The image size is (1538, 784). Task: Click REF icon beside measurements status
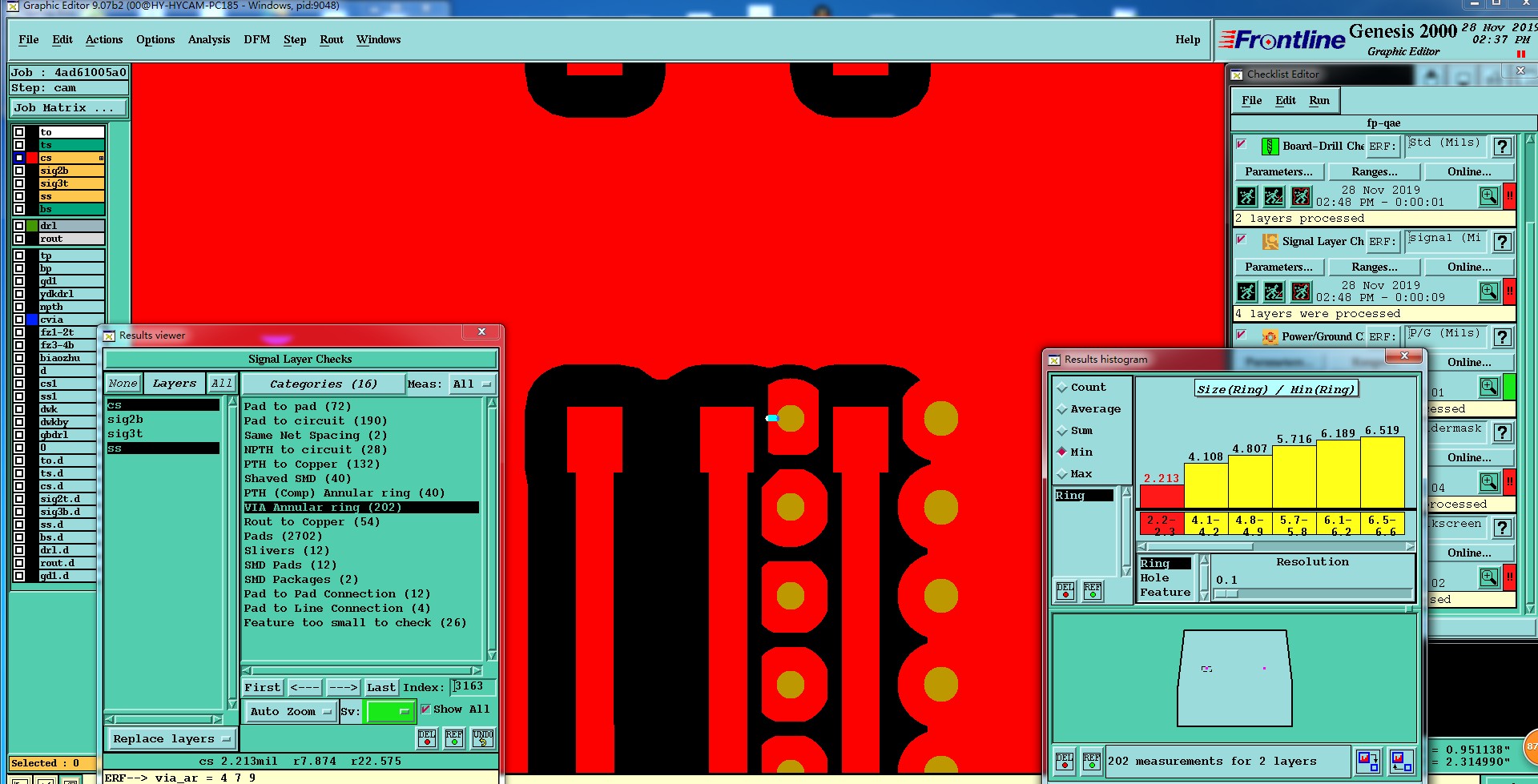[x=1091, y=761]
